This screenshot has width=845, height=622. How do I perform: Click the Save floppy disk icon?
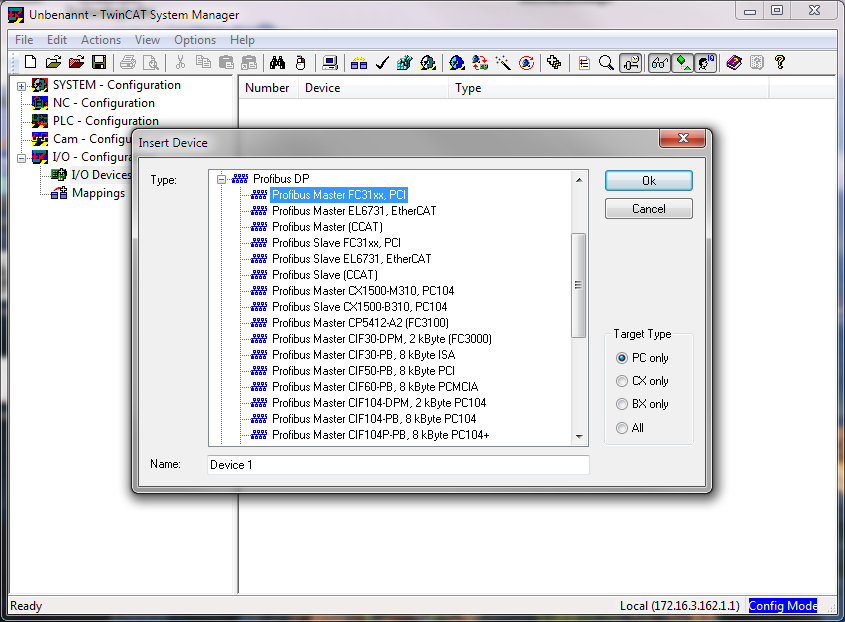[99, 63]
